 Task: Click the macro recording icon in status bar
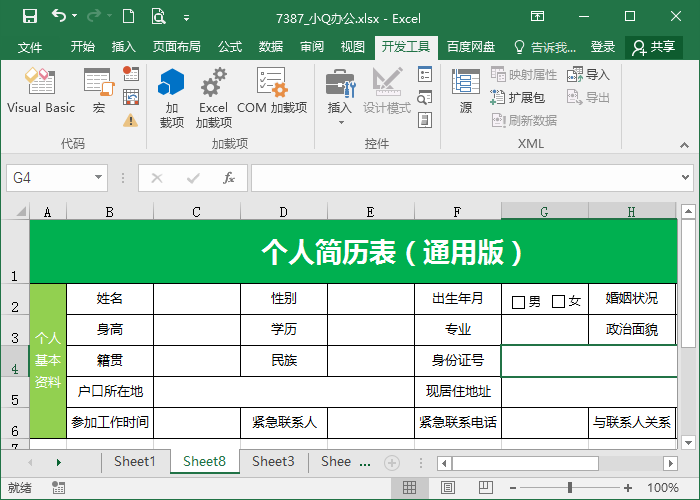(x=58, y=488)
